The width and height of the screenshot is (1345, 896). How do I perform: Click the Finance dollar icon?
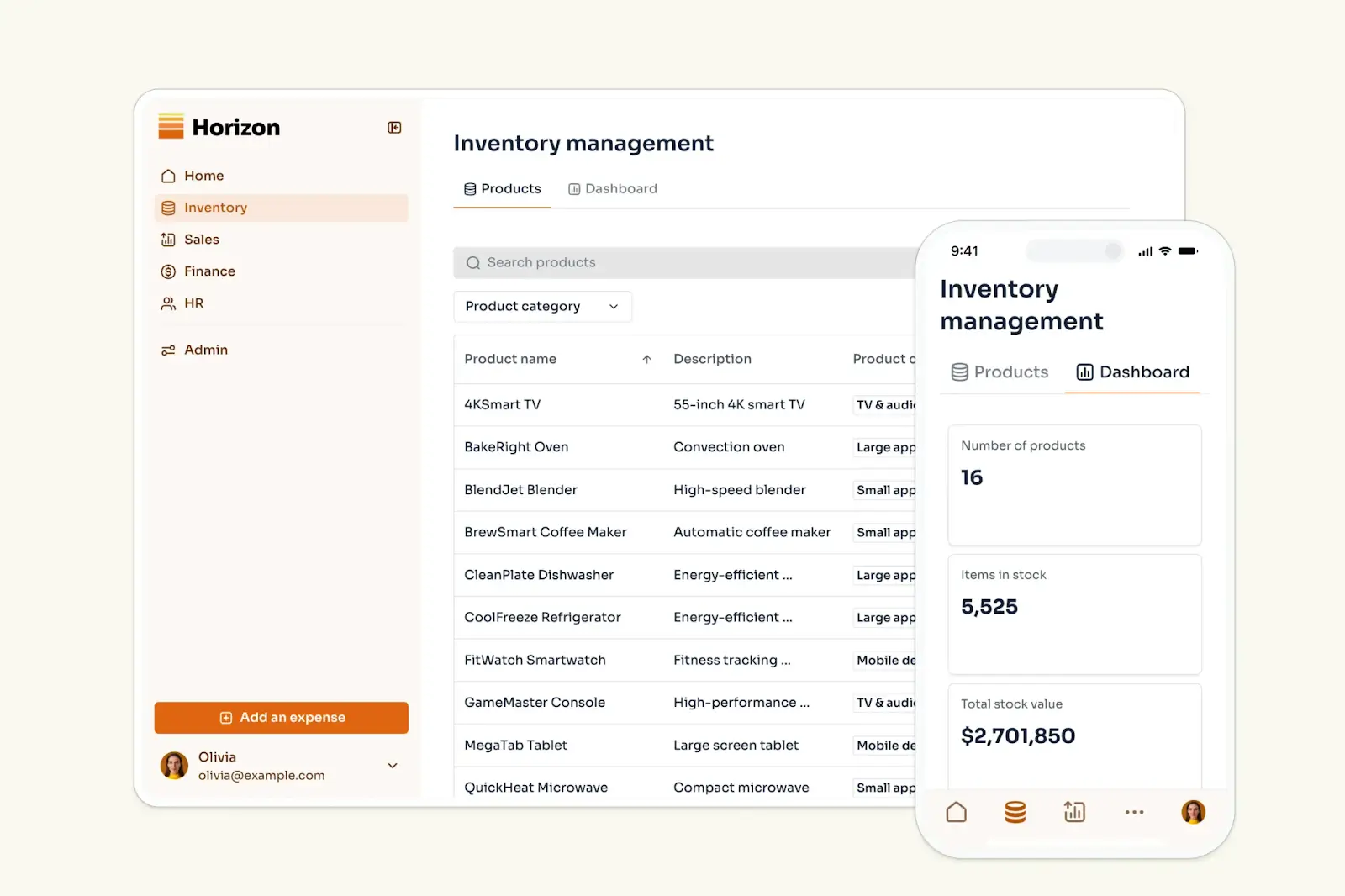click(x=168, y=271)
